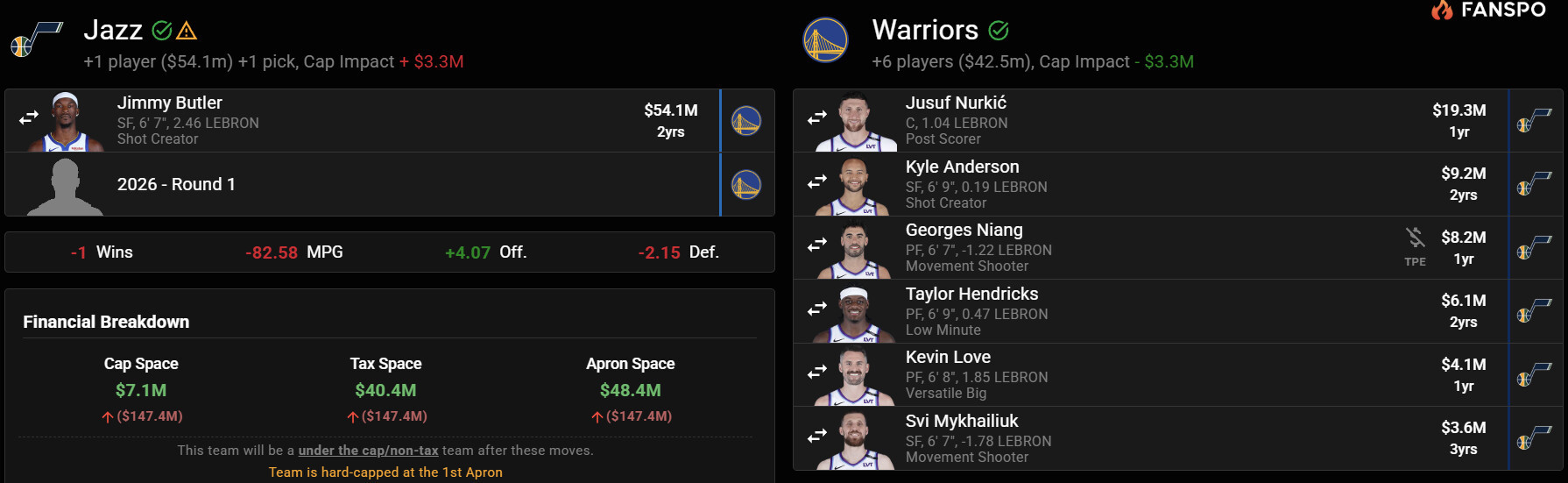Viewport: 1568px width, 483px height.
Task: Click the TPE icon on Georges Niang row
Action: (x=1415, y=244)
